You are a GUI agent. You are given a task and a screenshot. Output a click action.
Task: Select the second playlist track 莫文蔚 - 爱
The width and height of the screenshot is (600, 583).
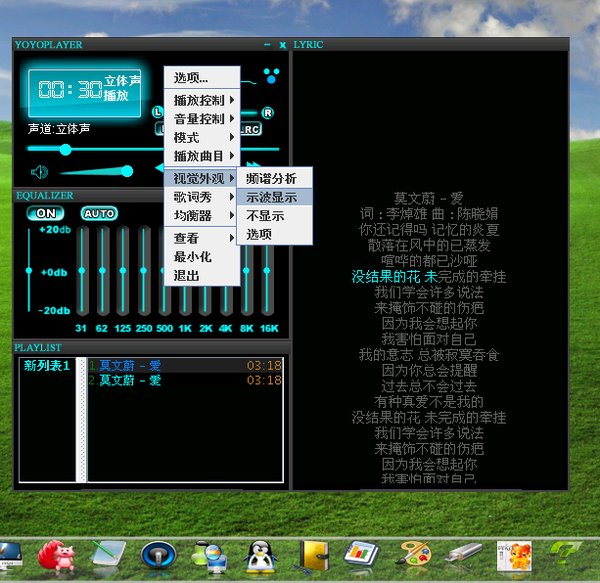pyautogui.click(x=130, y=380)
